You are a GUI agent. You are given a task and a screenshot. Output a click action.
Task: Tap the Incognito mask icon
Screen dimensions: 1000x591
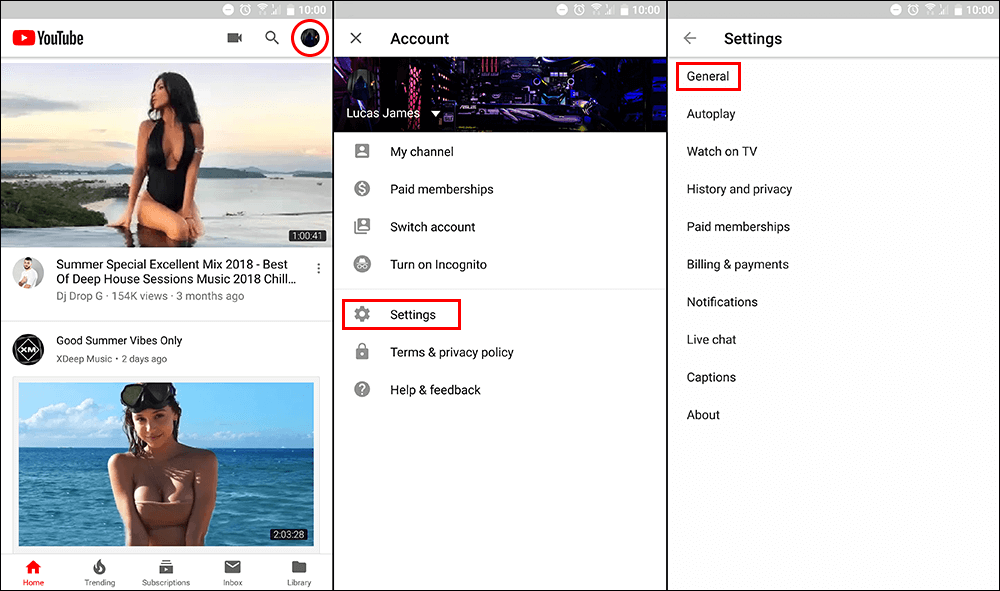[x=362, y=264]
